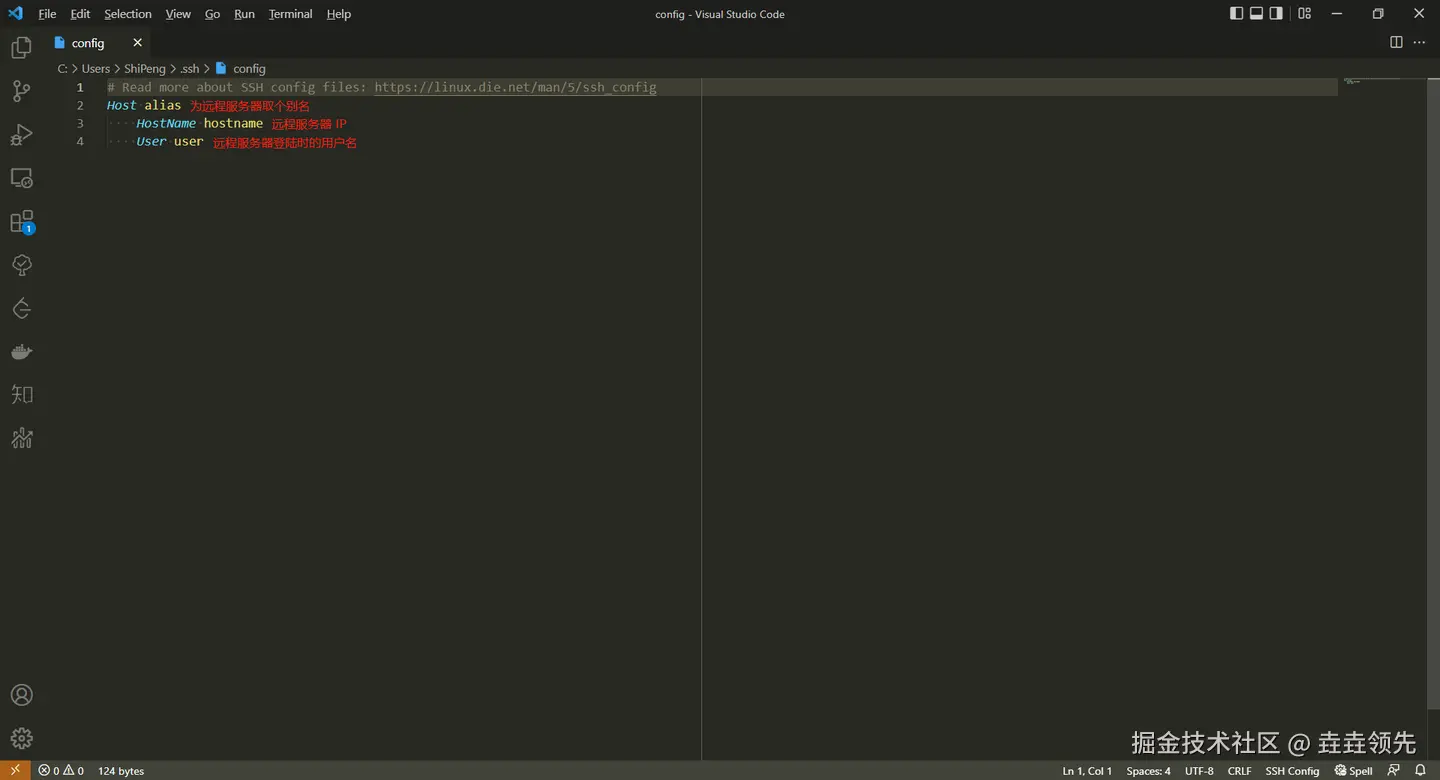Image resolution: width=1440 pixels, height=780 pixels.
Task: Click the tree-with-checkmark activity bar icon
Action: pos(21,265)
